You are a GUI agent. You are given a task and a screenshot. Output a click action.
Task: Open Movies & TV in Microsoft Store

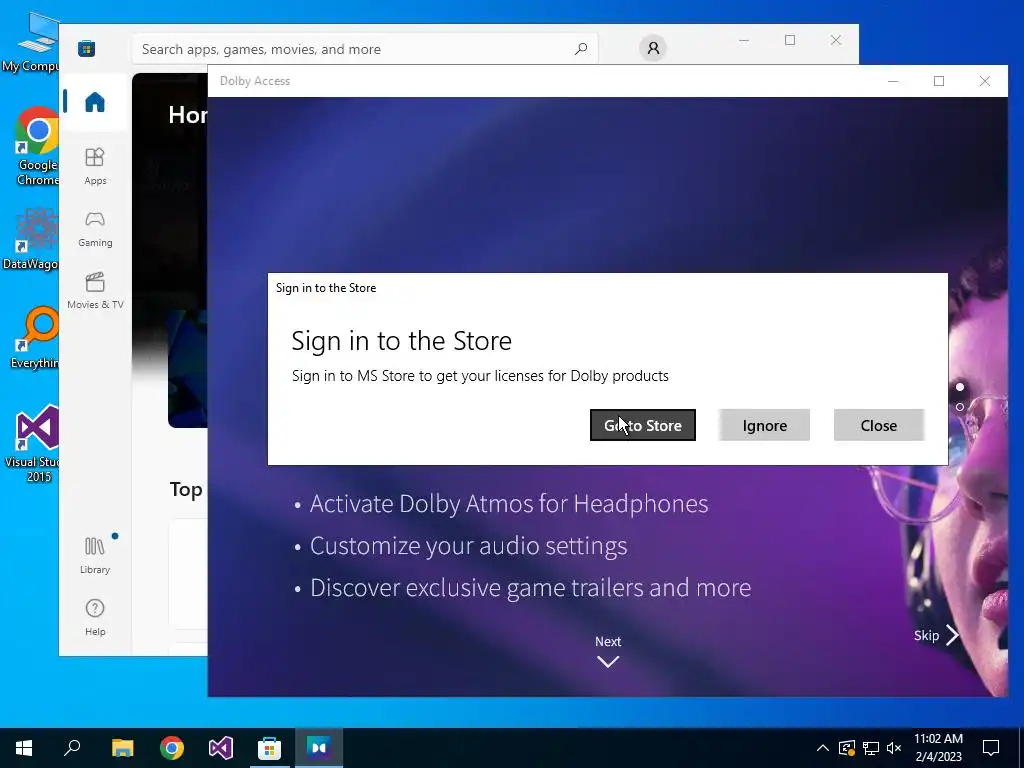click(95, 291)
